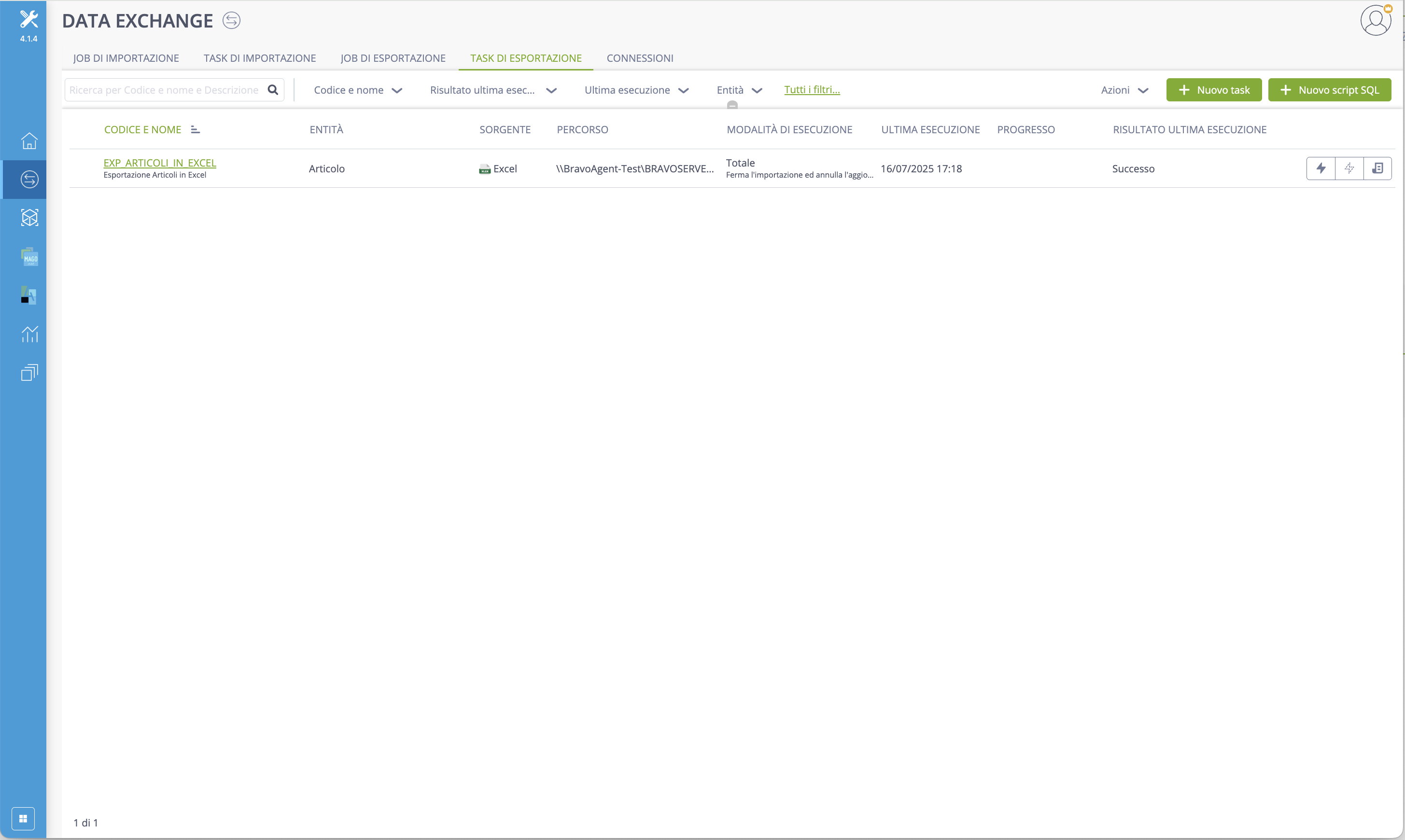Click the stacked windows icon in sidebar

point(29,373)
